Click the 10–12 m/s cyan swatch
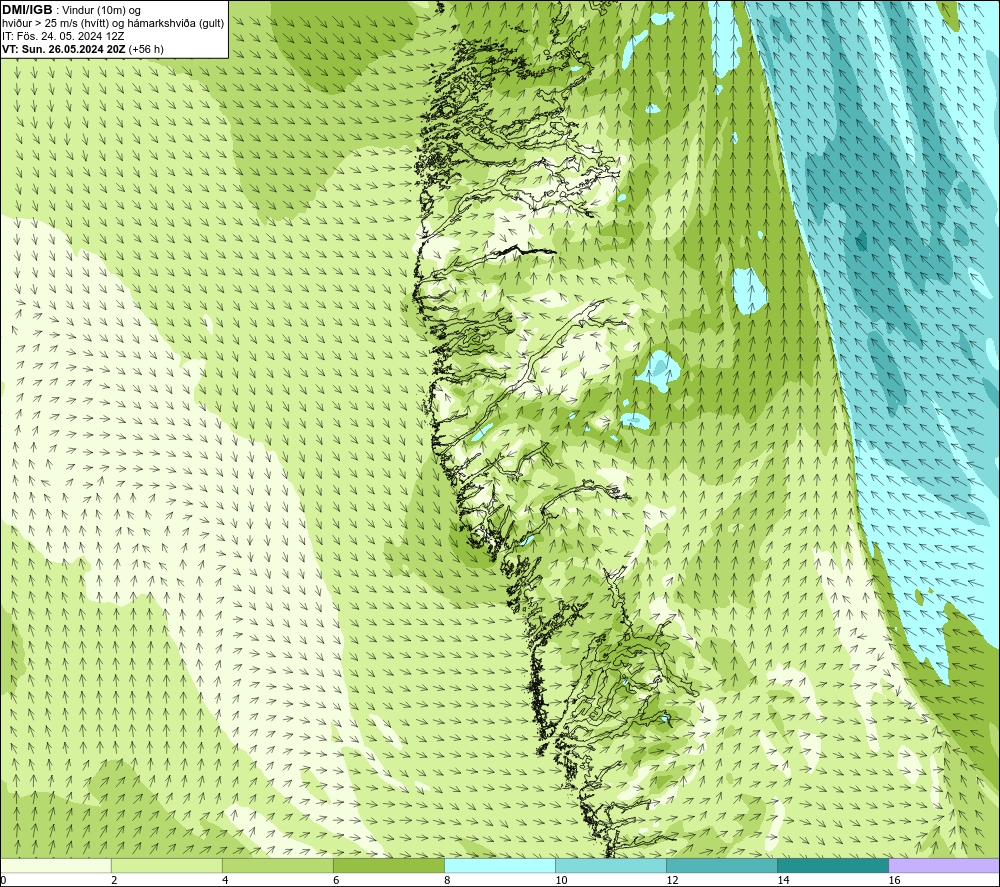The width and height of the screenshot is (1000, 887). pos(610,865)
